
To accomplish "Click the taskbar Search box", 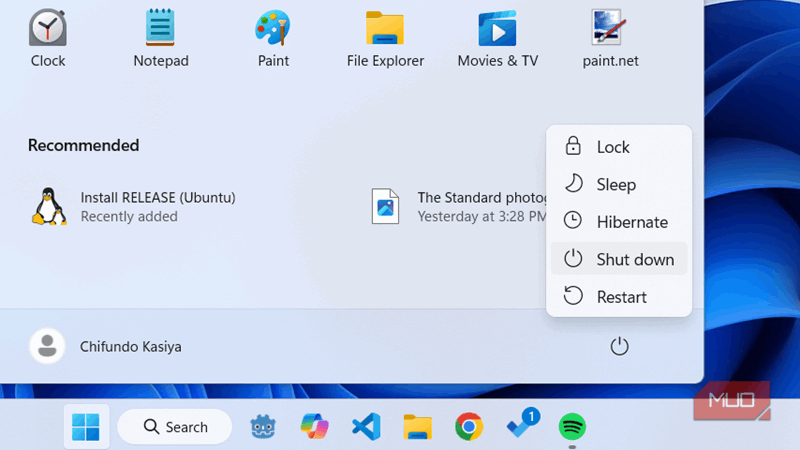I will point(174,427).
